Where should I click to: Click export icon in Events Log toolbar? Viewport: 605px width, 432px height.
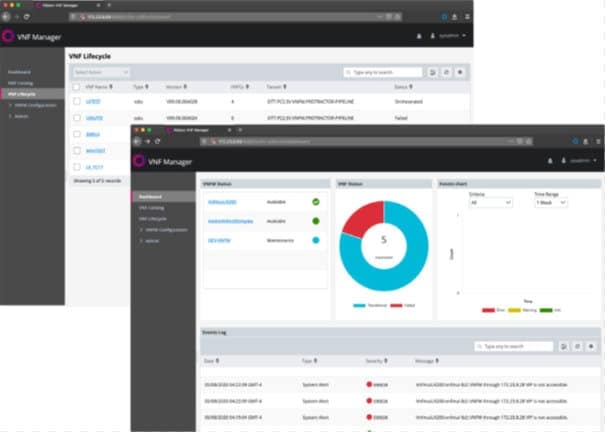pos(564,346)
